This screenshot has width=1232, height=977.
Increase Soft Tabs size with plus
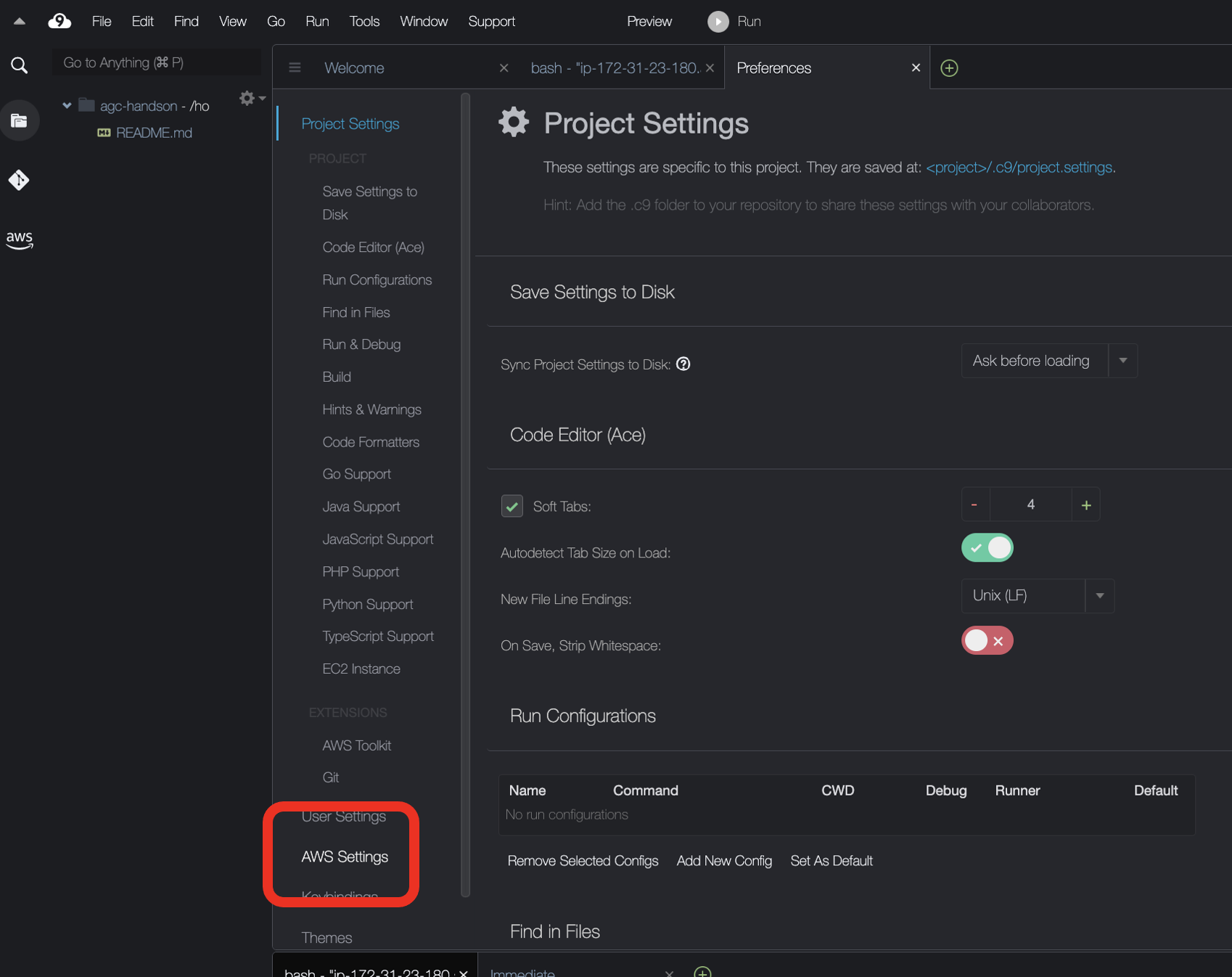pos(1086,504)
